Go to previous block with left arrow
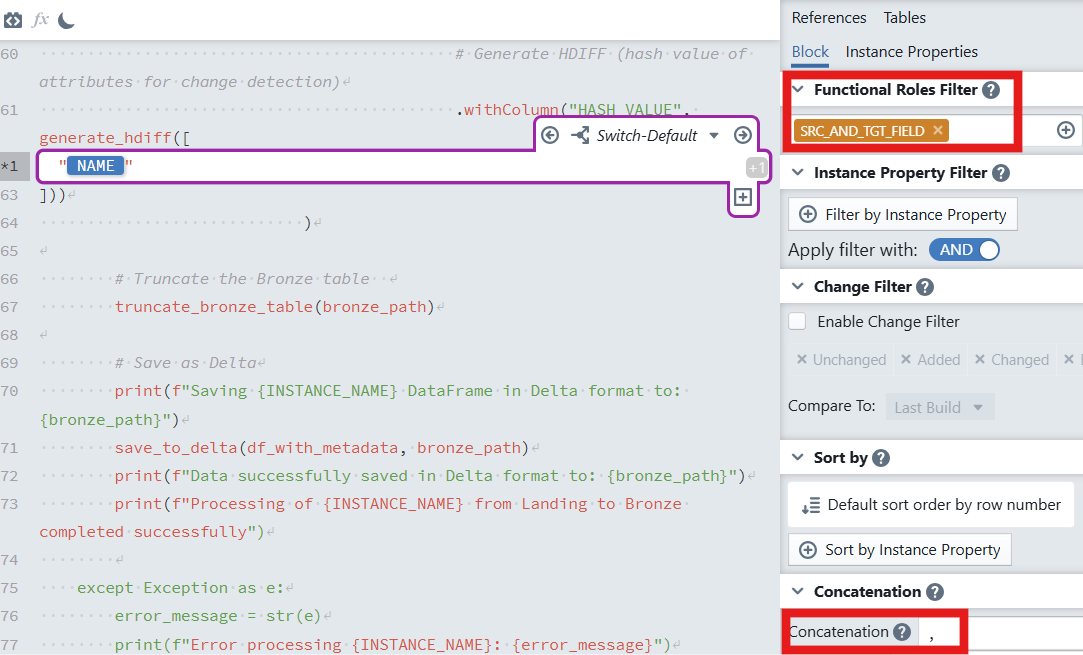The height and width of the screenshot is (655, 1083). click(549, 135)
